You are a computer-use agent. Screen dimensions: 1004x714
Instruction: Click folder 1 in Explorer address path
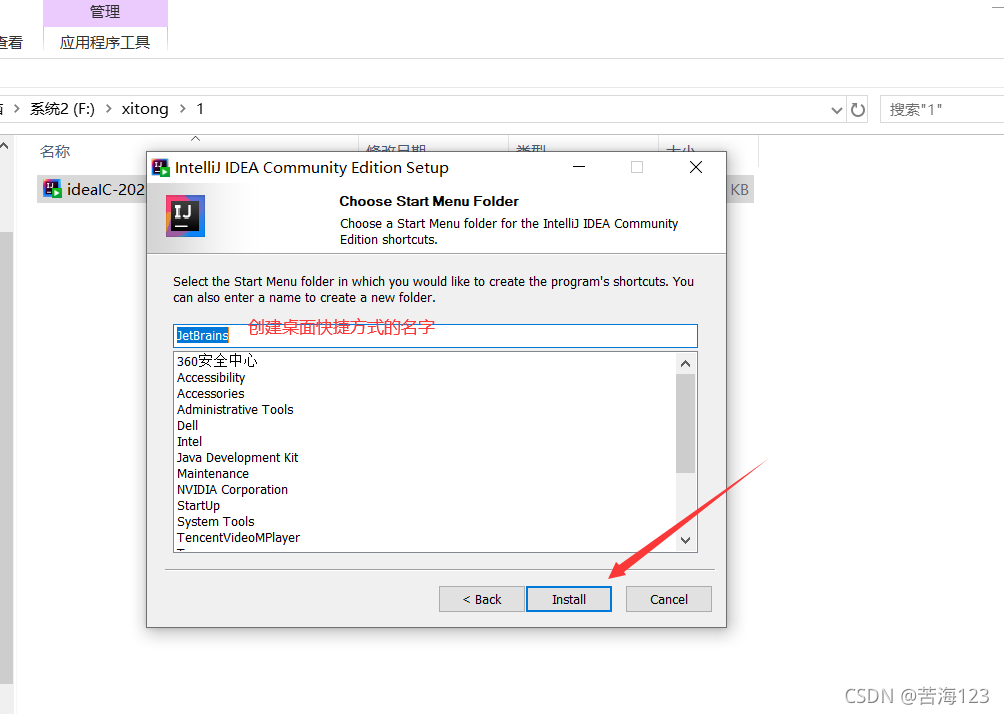tap(200, 109)
